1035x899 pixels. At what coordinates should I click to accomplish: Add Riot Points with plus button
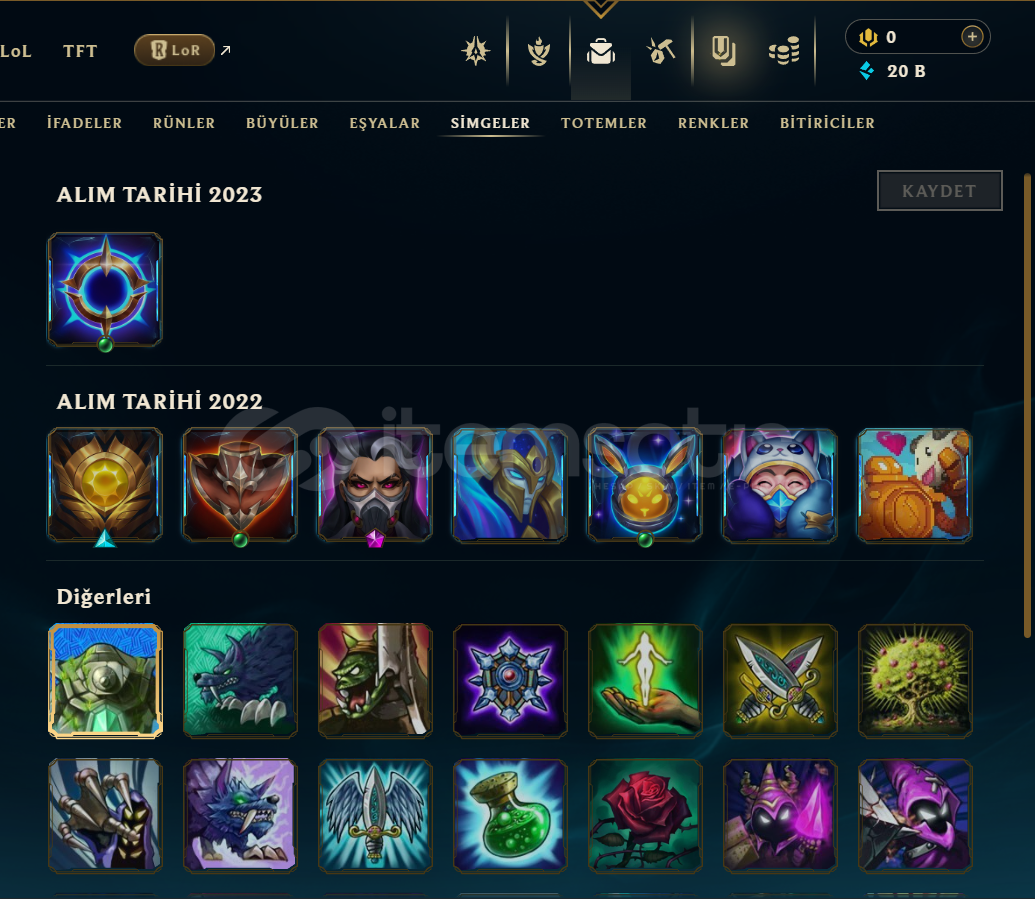972,36
